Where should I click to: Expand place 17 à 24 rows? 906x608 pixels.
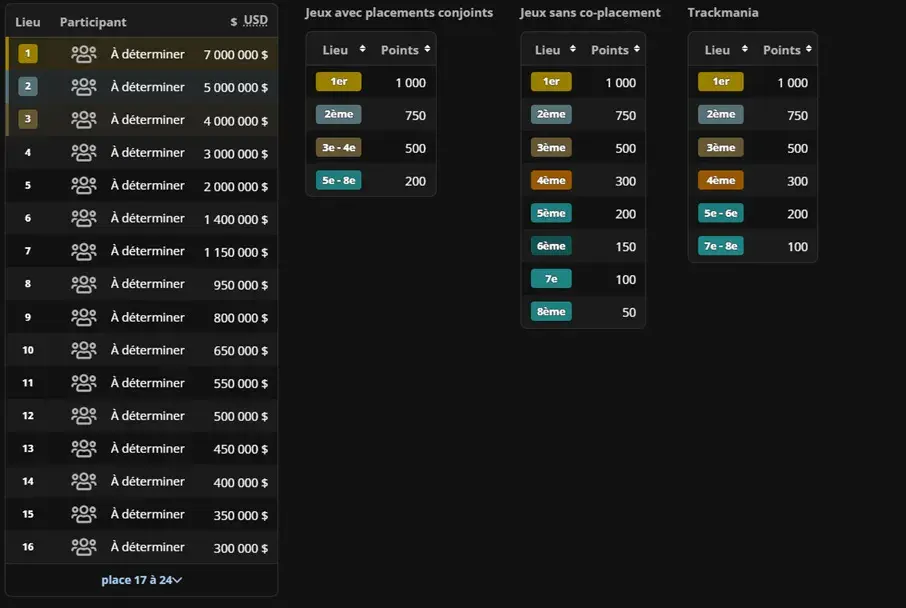point(142,580)
